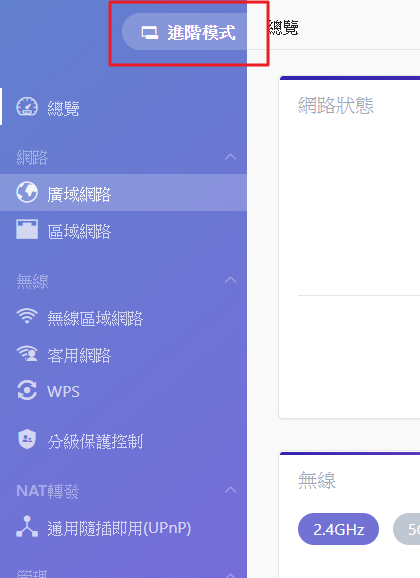
Task: Open the 區域網路 menu item
Action: (x=123, y=230)
